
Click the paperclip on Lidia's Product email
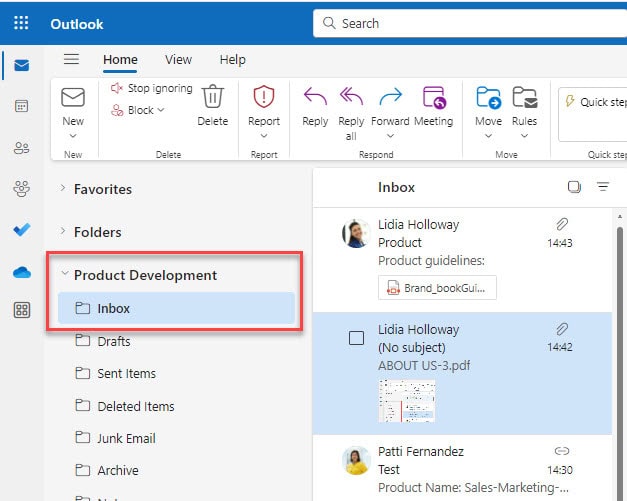click(562, 224)
